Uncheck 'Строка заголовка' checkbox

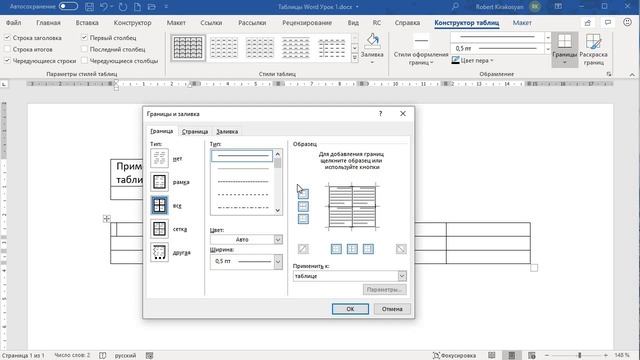coord(7,38)
